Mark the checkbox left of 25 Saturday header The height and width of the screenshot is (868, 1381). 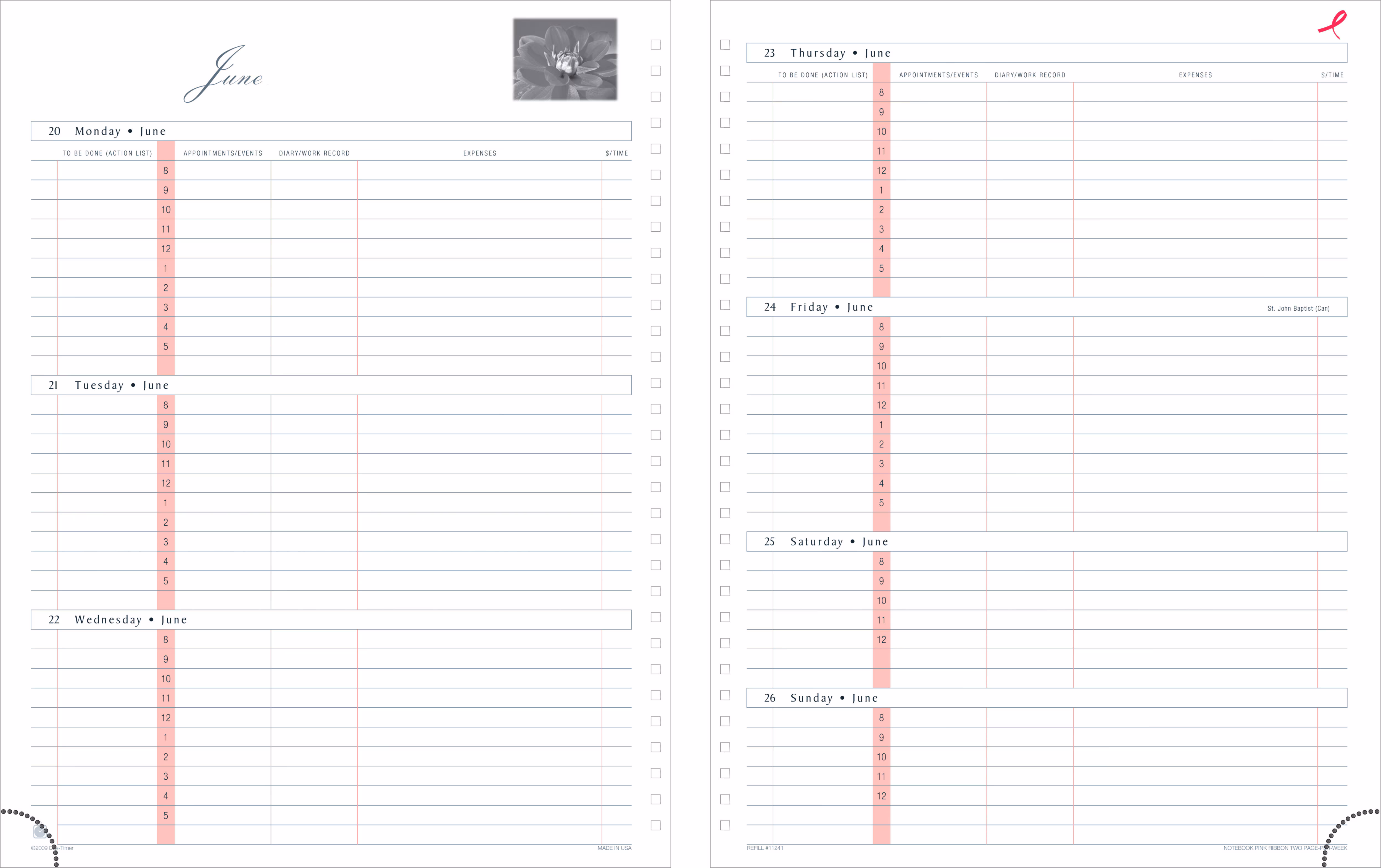pyautogui.click(x=725, y=539)
